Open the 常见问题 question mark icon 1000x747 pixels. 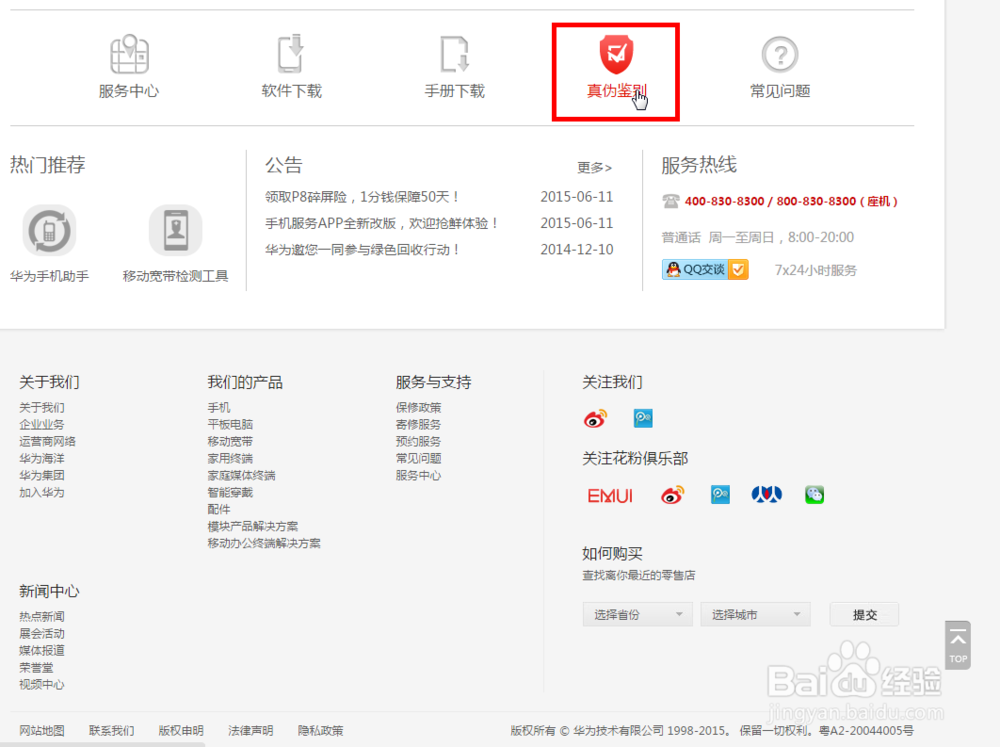[x=780, y=54]
